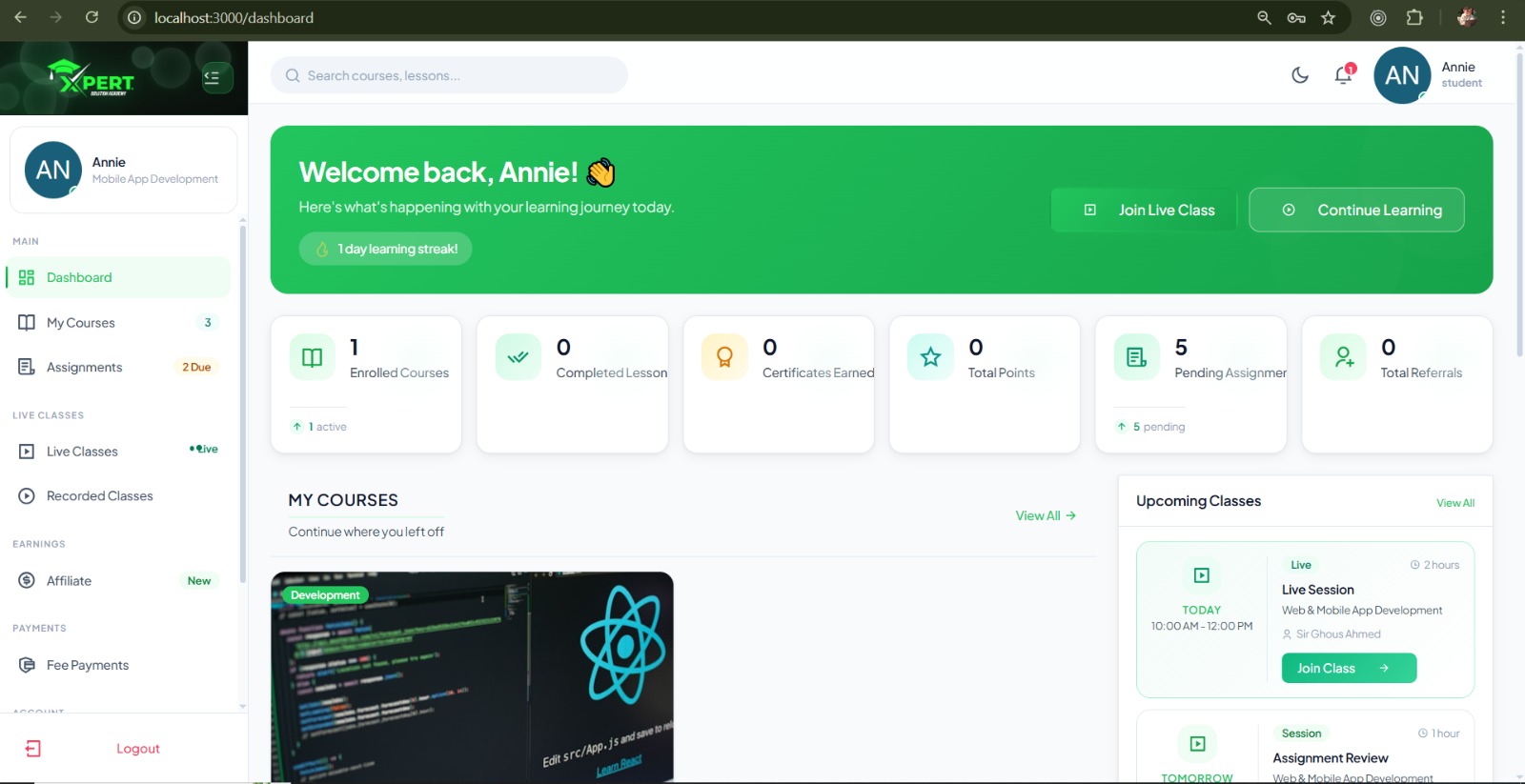Click the Certificates Earned award icon
The height and width of the screenshot is (784, 1525).
point(724,357)
